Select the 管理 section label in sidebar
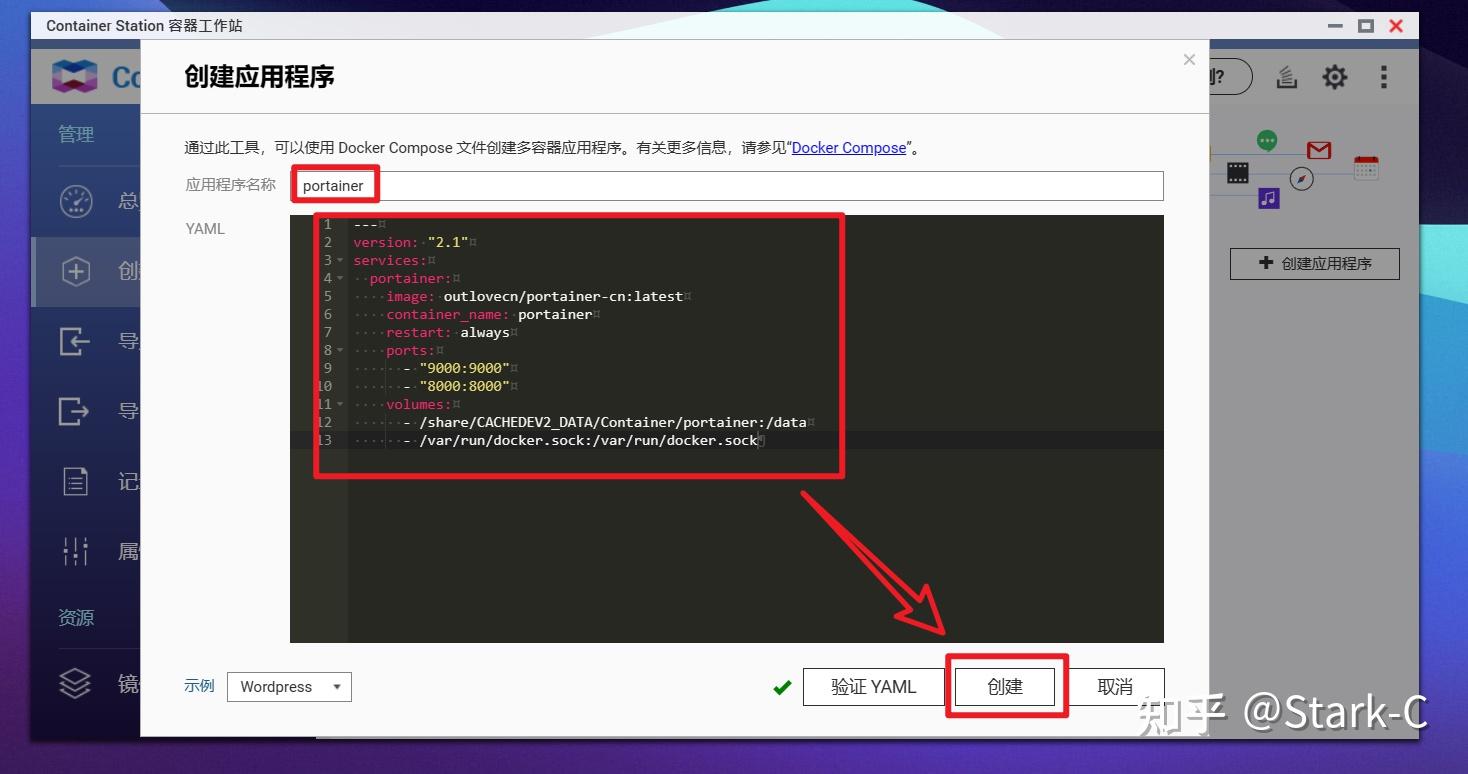The width and height of the screenshot is (1468, 774). [75, 133]
